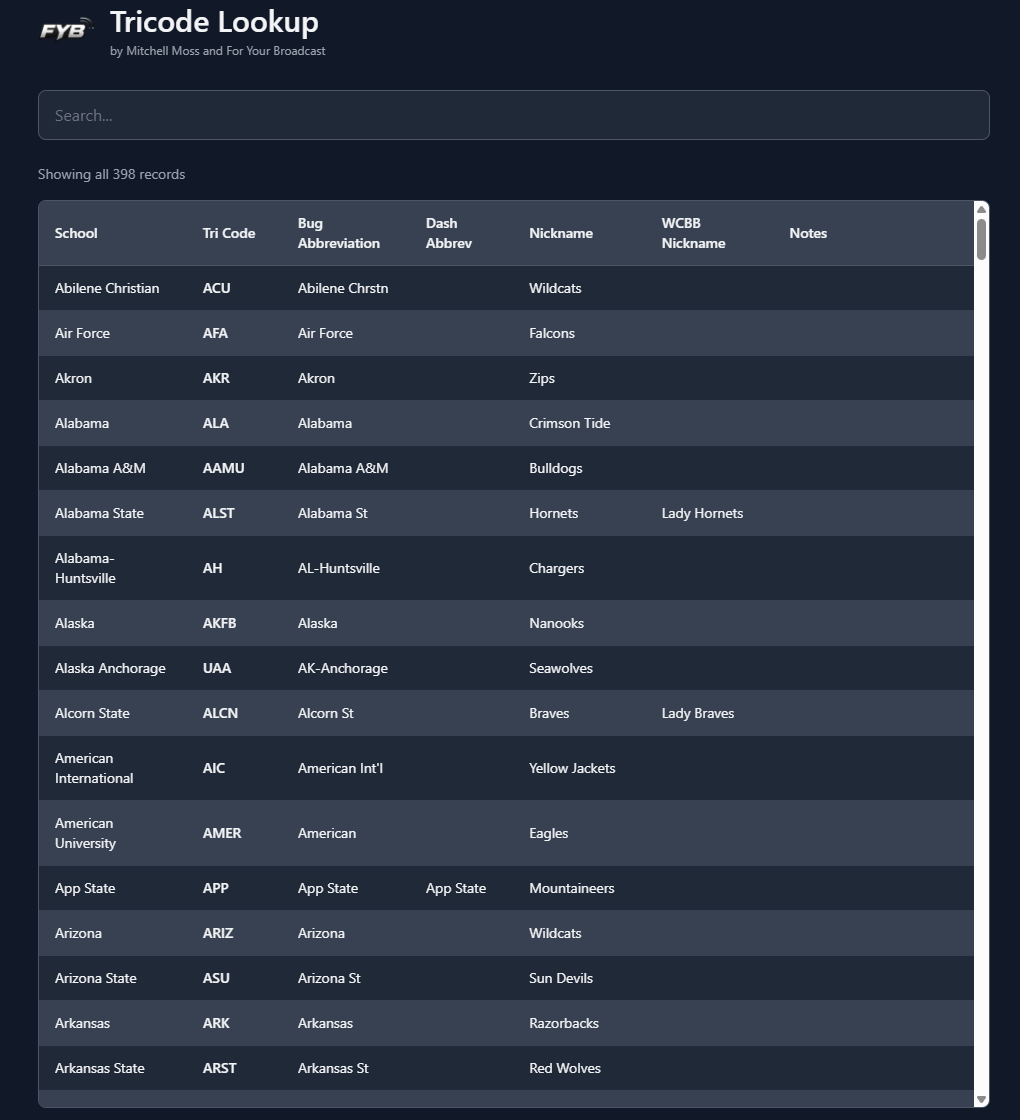
Task: Click the School column header
Action: pyautogui.click(x=76, y=233)
